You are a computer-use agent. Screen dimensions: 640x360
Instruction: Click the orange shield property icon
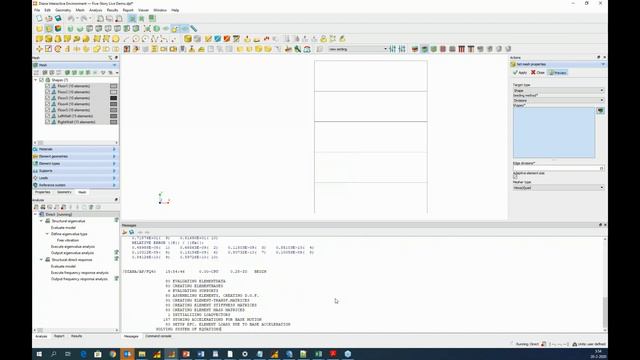tap(227, 39)
